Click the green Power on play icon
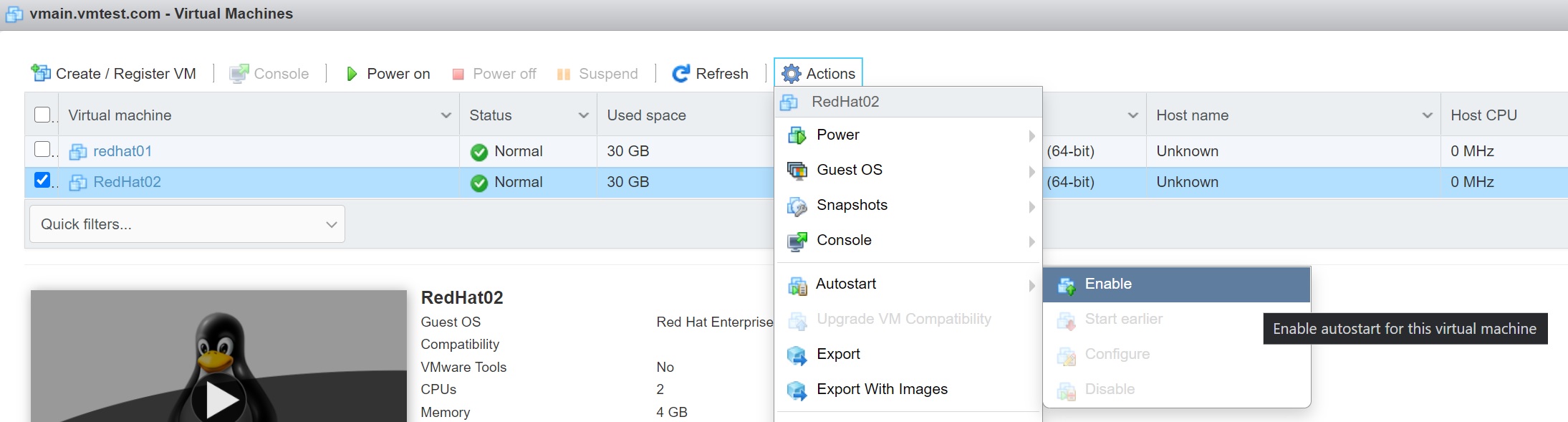The width and height of the screenshot is (1568, 422). click(352, 74)
